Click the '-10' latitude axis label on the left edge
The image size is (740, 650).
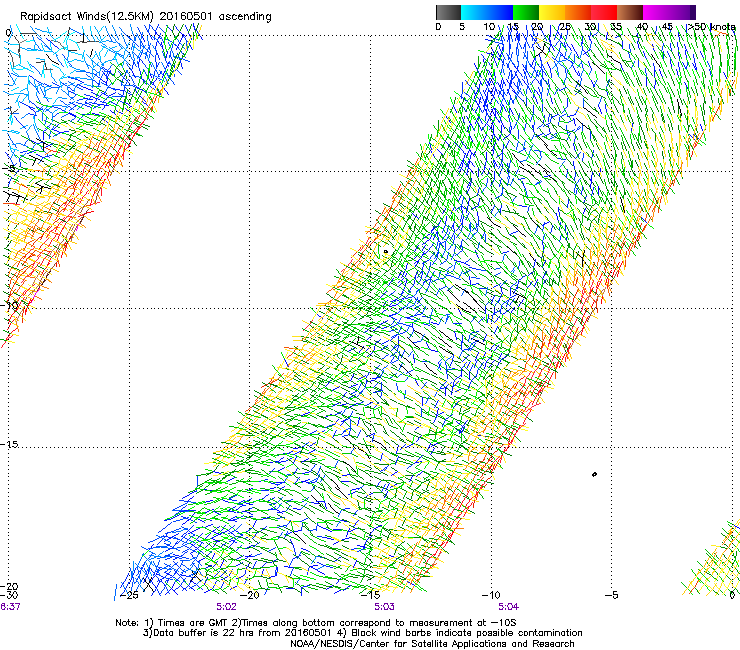click(9, 306)
